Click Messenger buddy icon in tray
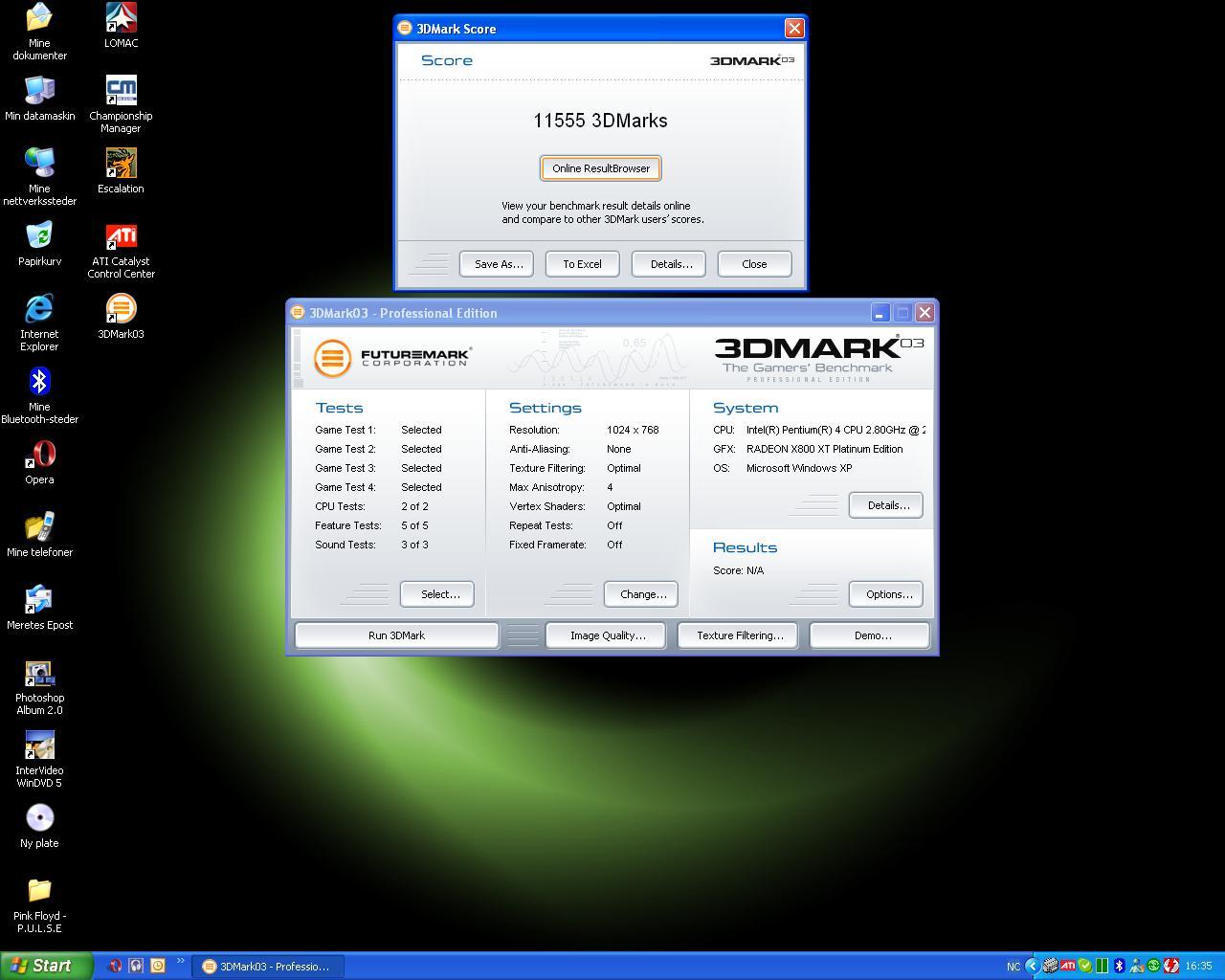The image size is (1225, 980). pyautogui.click(x=1137, y=966)
